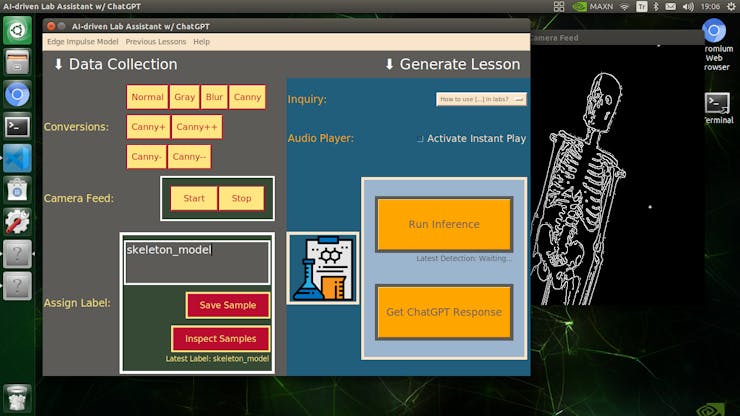Viewport: 740px width, 416px height.
Task: Click Latest Label: skeleton_model text
Action: coord(217,358)
